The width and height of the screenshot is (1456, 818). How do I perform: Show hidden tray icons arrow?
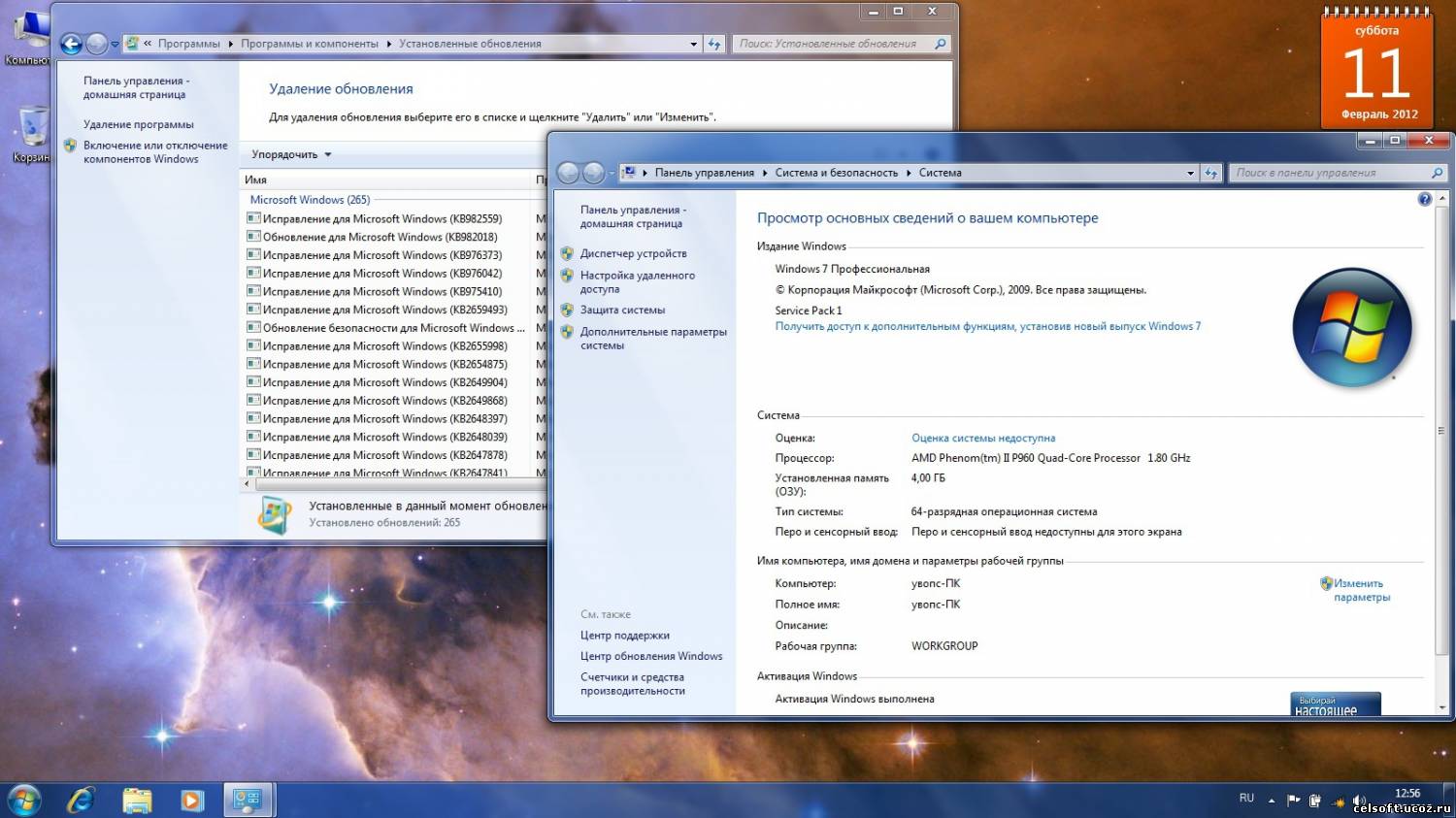[x=1272, y=801]
